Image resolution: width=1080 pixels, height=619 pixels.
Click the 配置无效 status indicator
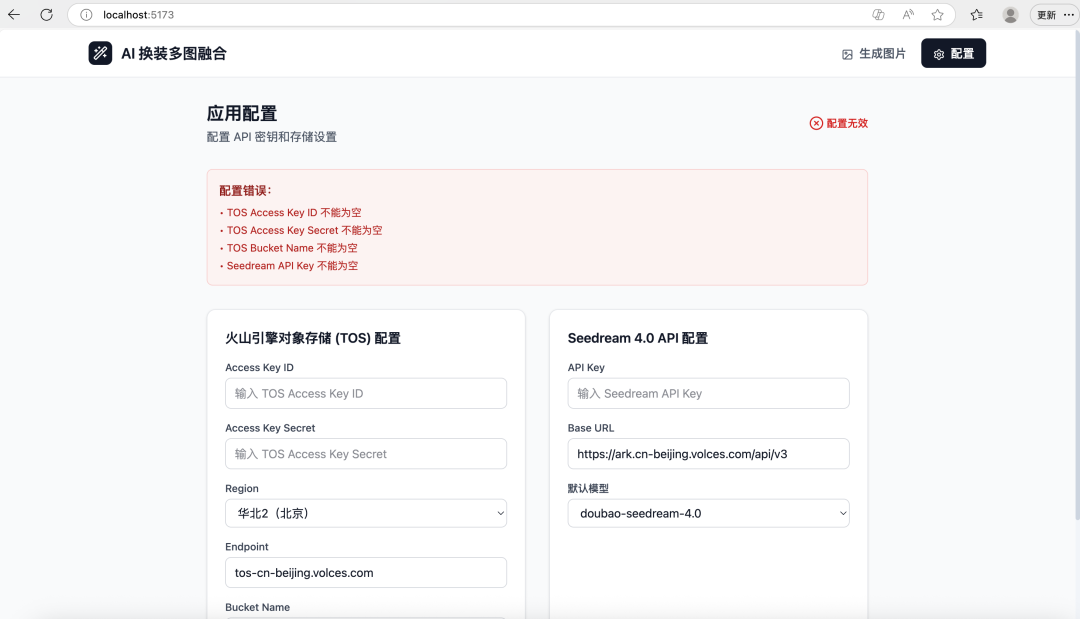(x=838, y=123)
